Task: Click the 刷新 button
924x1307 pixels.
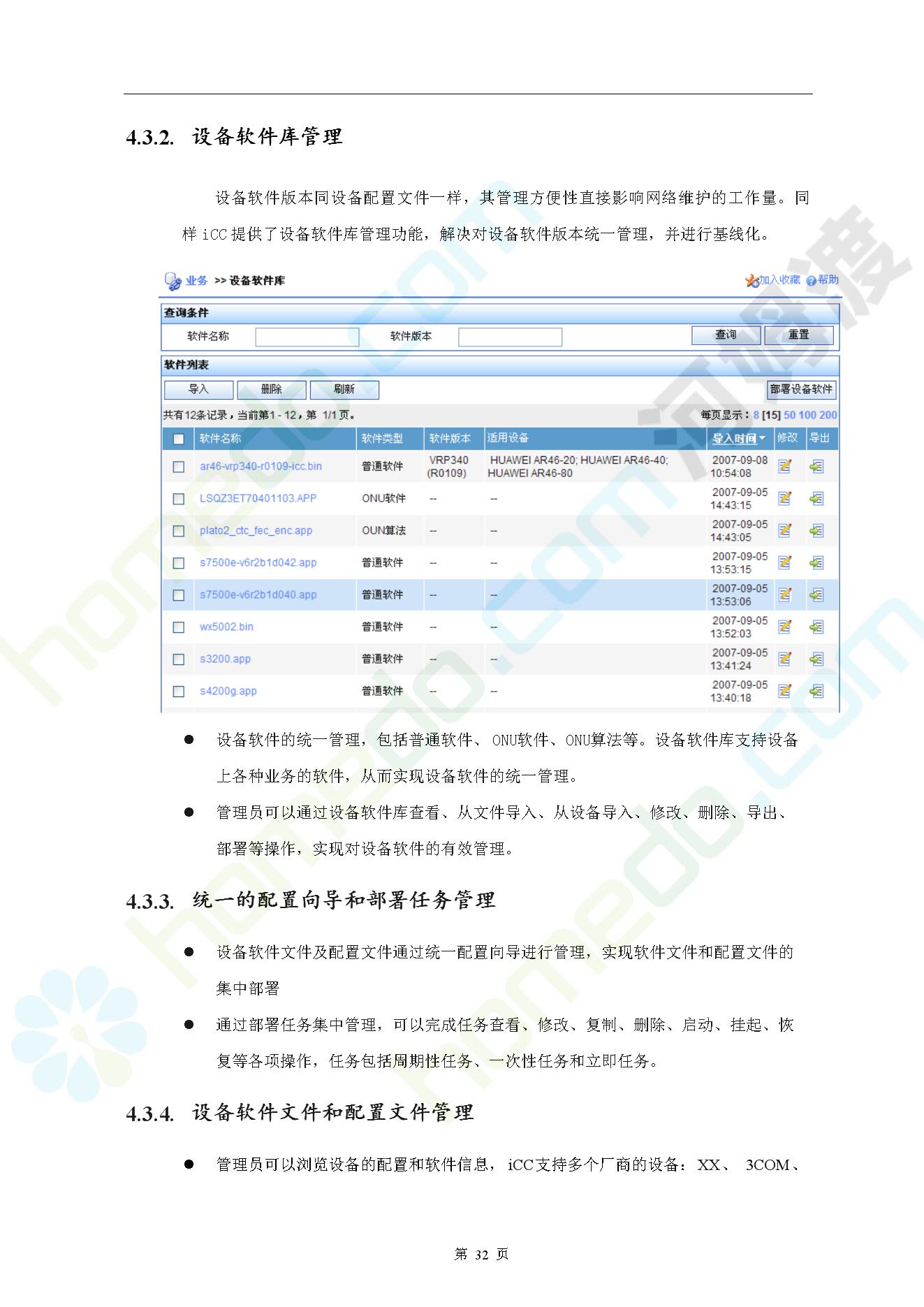Action: 344,390
